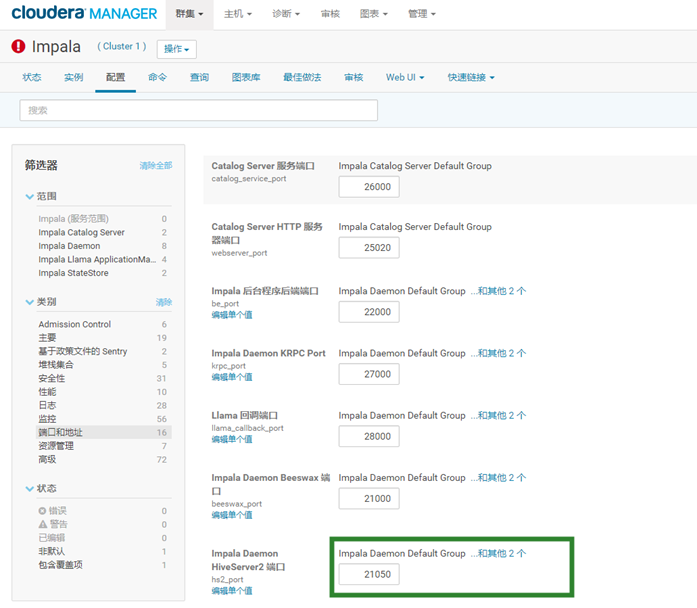Select the 安全性 category filter

[52, 379]
